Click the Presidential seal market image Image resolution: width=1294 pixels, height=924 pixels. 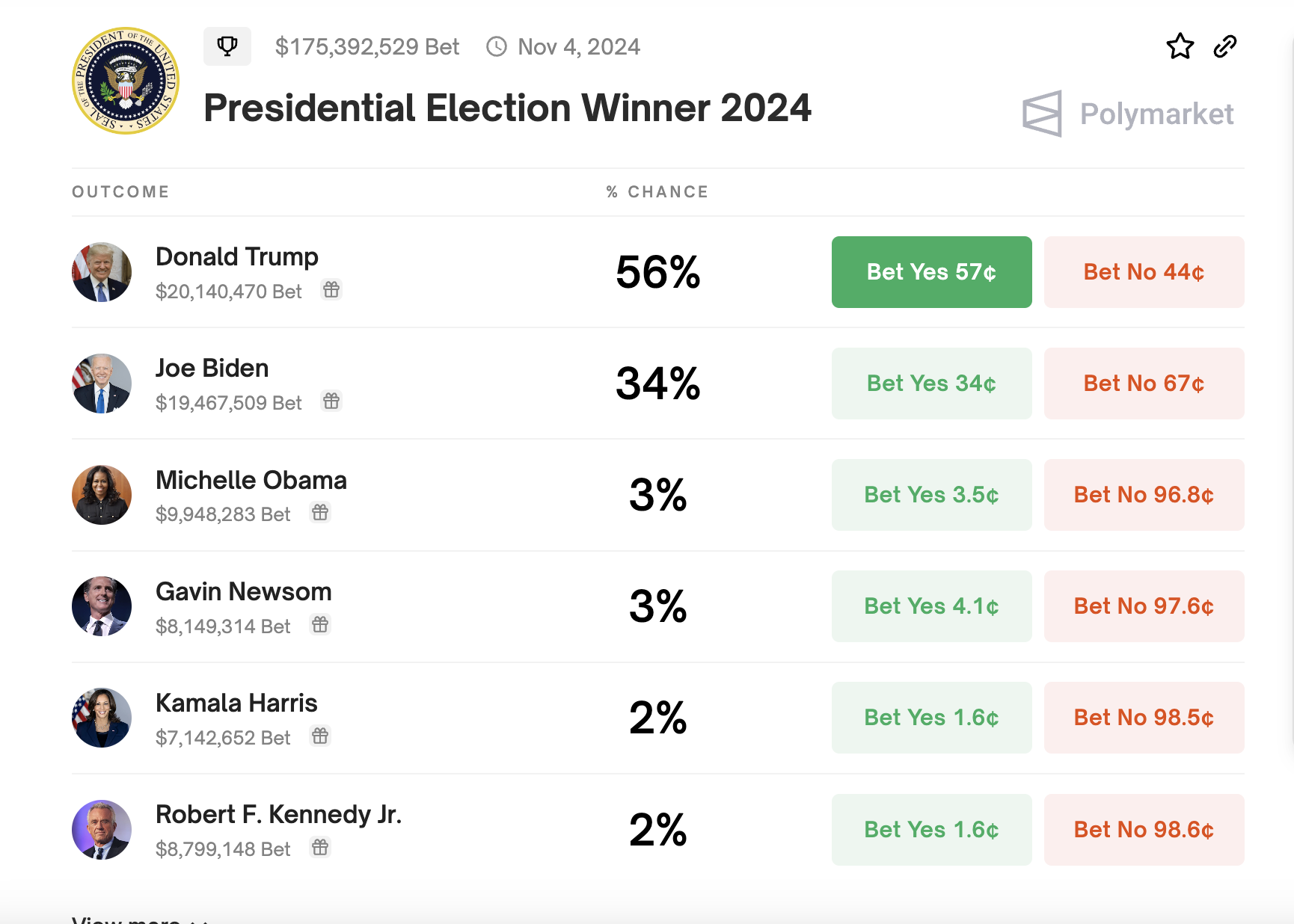point(126,81)
